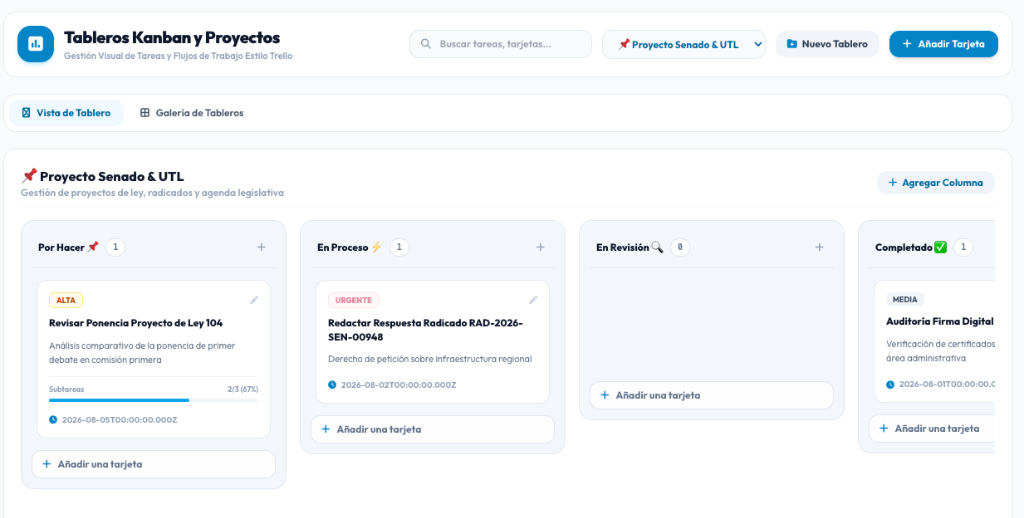This screenshot has width=1024, height=518.
Task: Switch to Vista de Tablero tab
Action: tap(66, 112)
